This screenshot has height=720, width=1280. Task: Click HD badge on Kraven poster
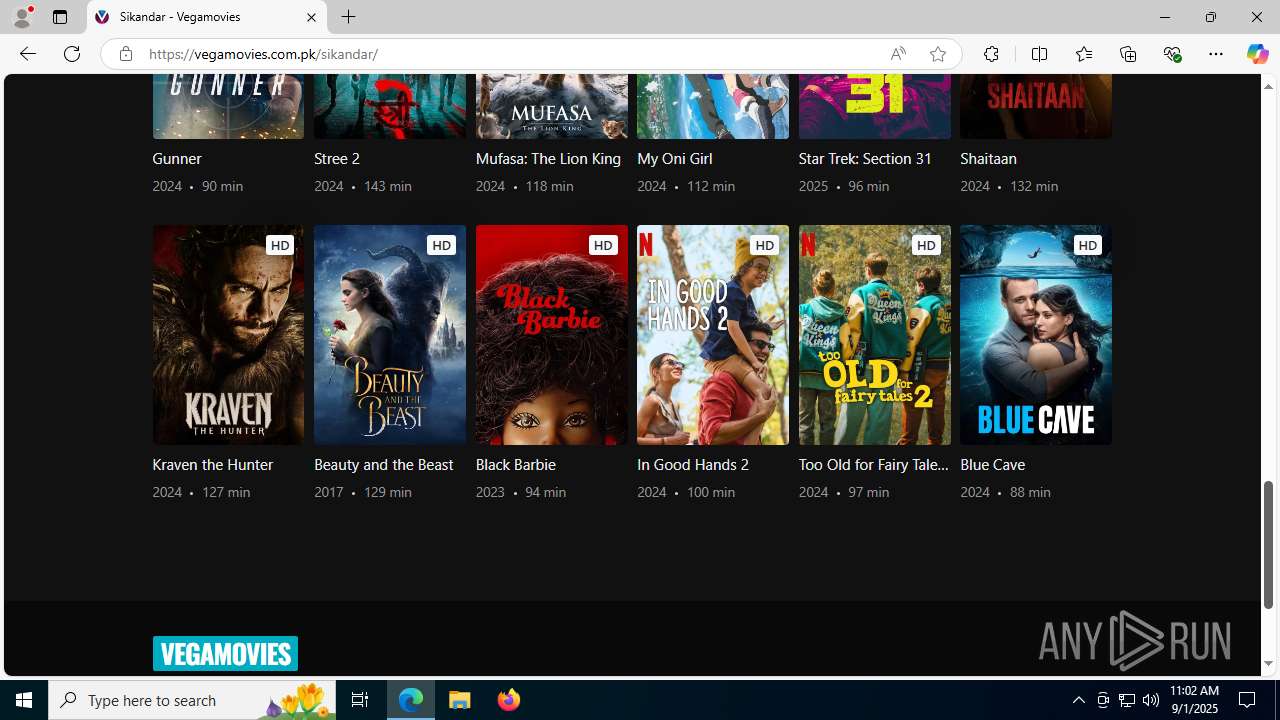[279, 245]
